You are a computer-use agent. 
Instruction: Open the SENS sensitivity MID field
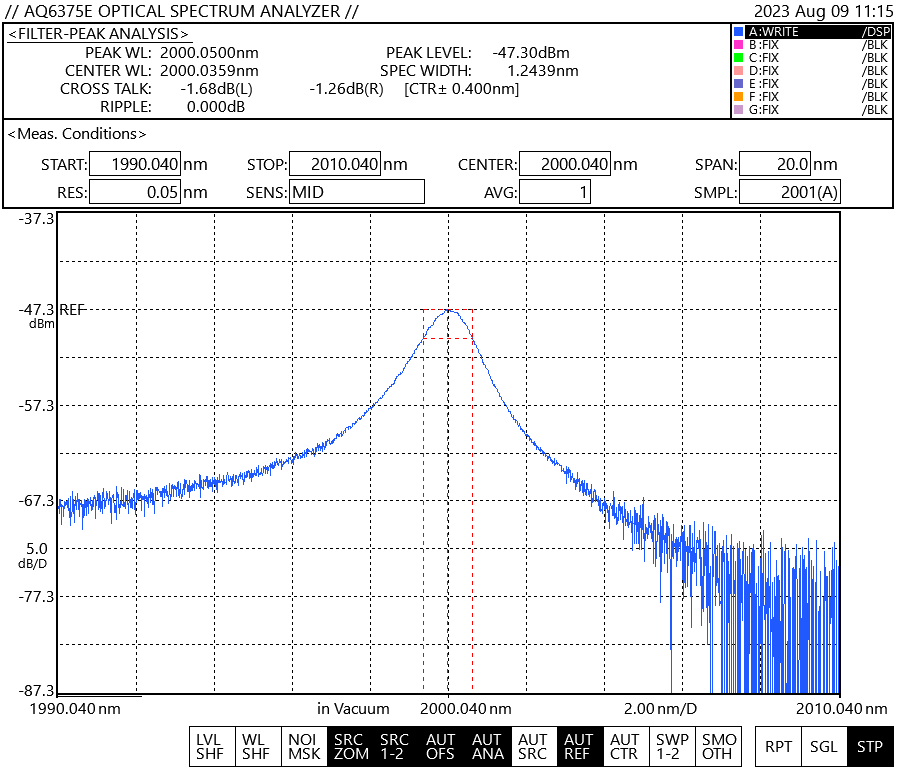point(357,192)
